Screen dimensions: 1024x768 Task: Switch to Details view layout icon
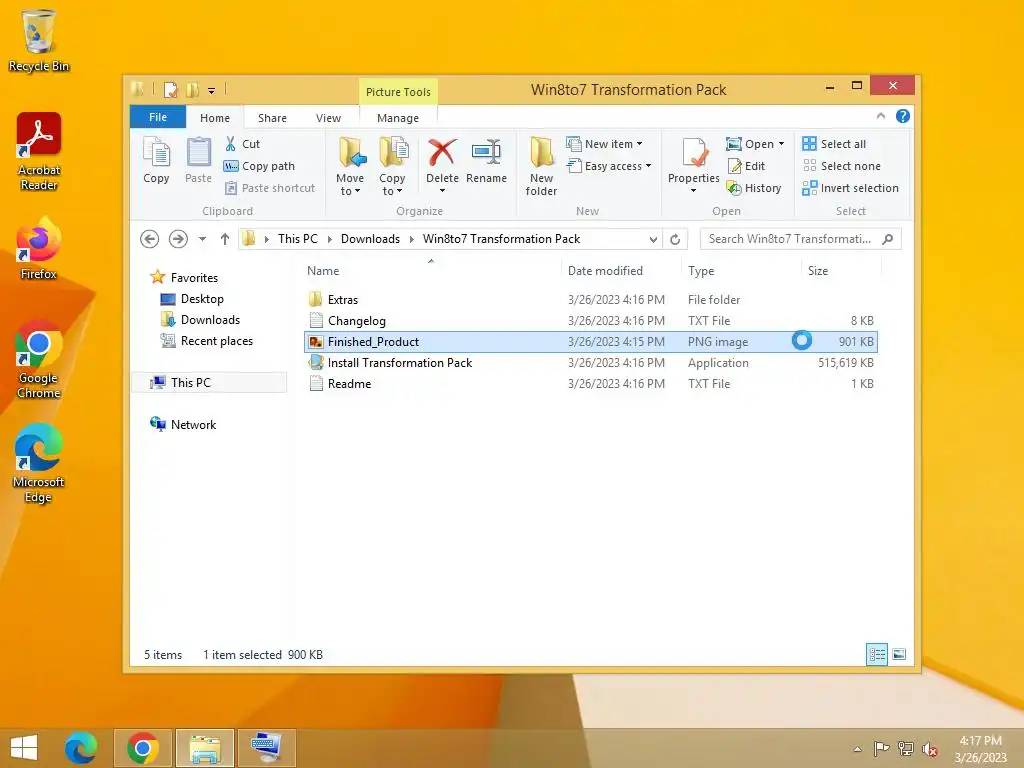coord(876,654)
